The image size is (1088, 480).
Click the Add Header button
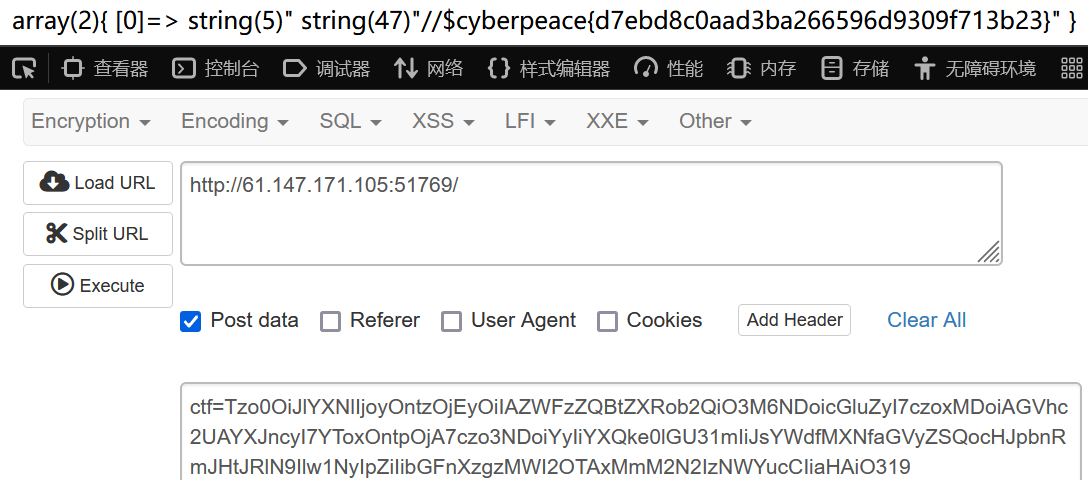coord(794,320)
